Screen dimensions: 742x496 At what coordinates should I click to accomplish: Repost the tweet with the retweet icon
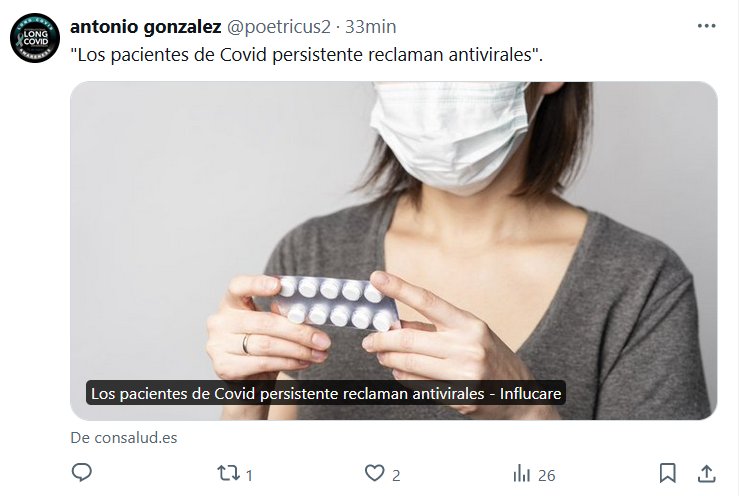click(x=228, y=473)
